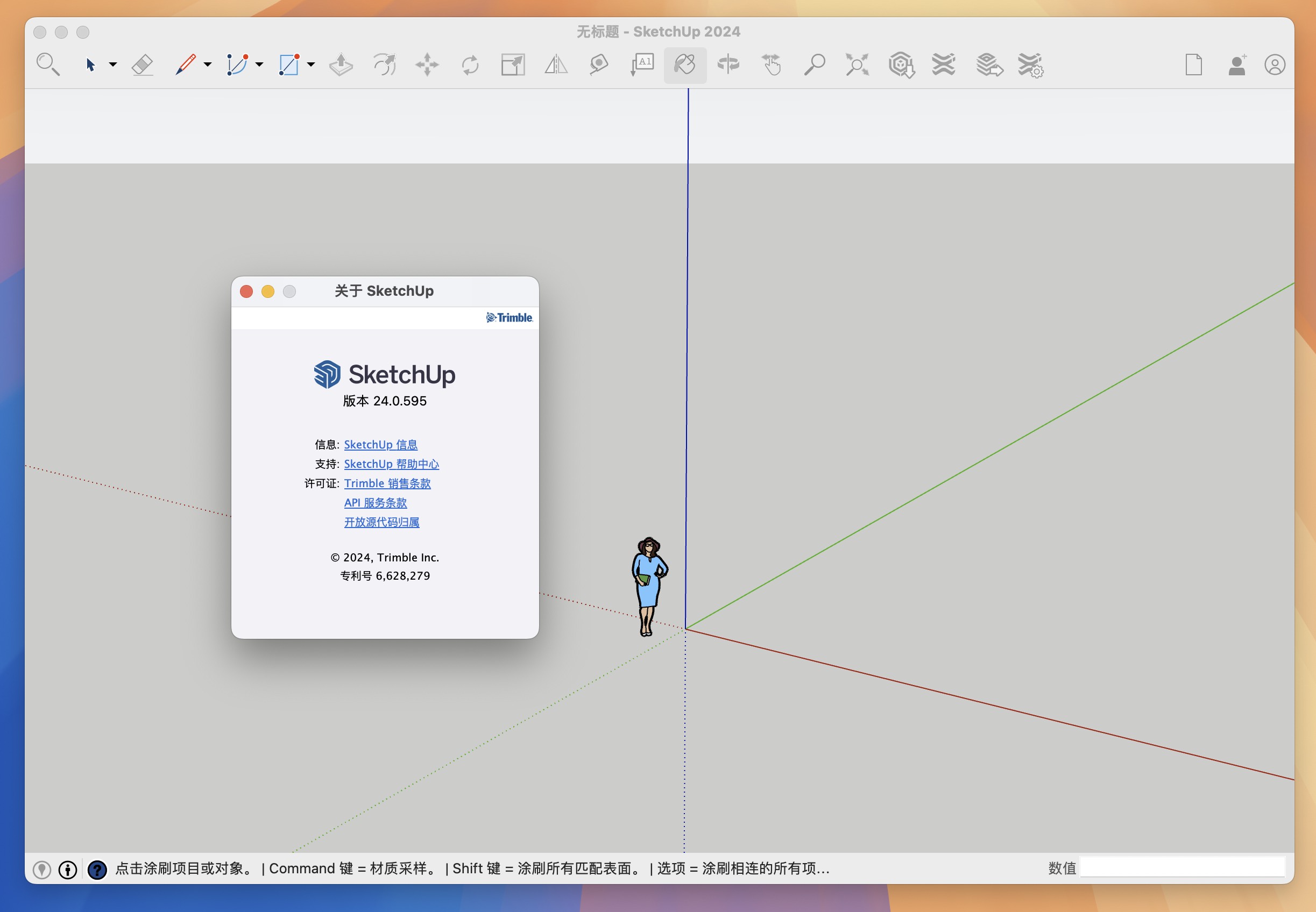Open the 3D Warehouse icon
Viewport: 1316px width, 912px height.
[x=901, y=65]
